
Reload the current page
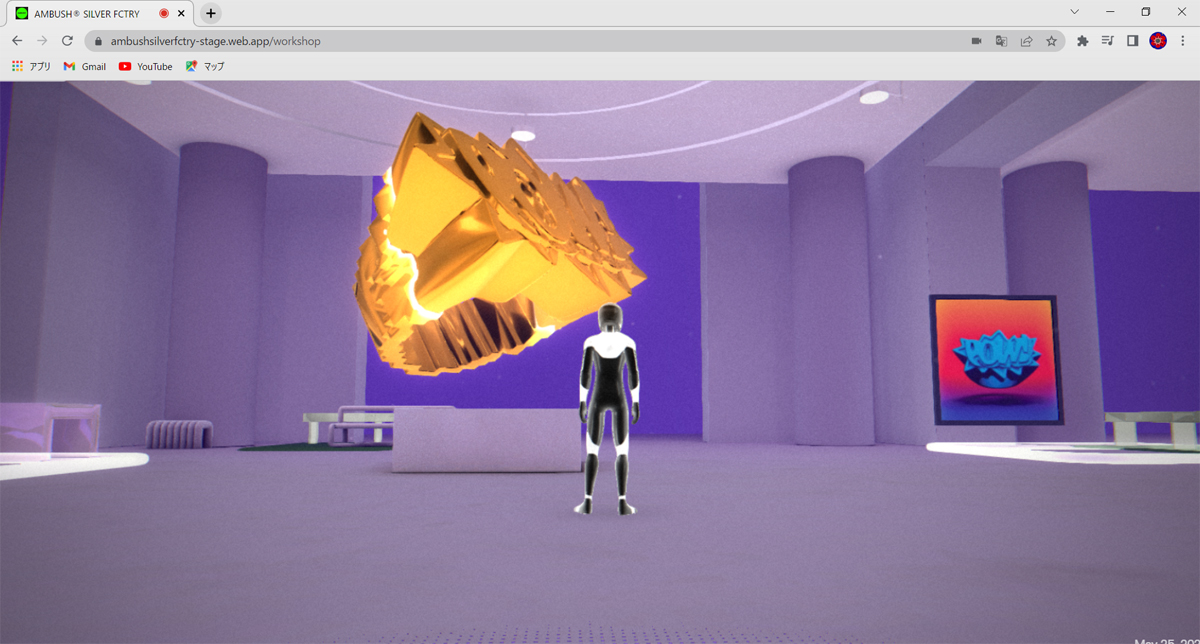67,41
